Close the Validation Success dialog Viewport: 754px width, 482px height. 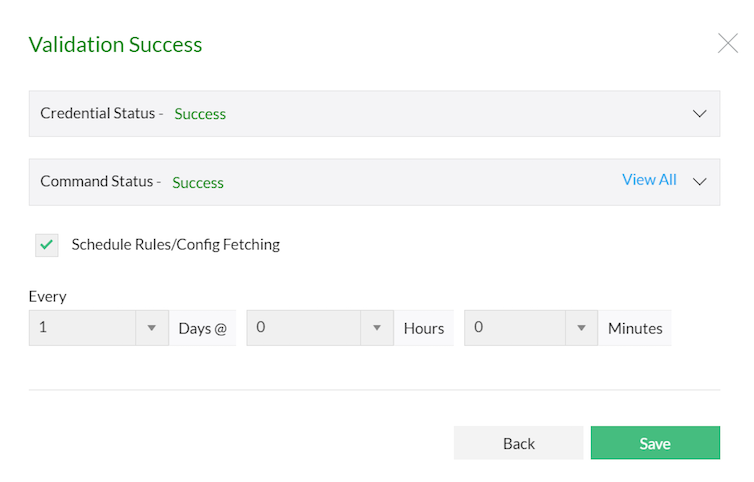click(x=727, y=43)
